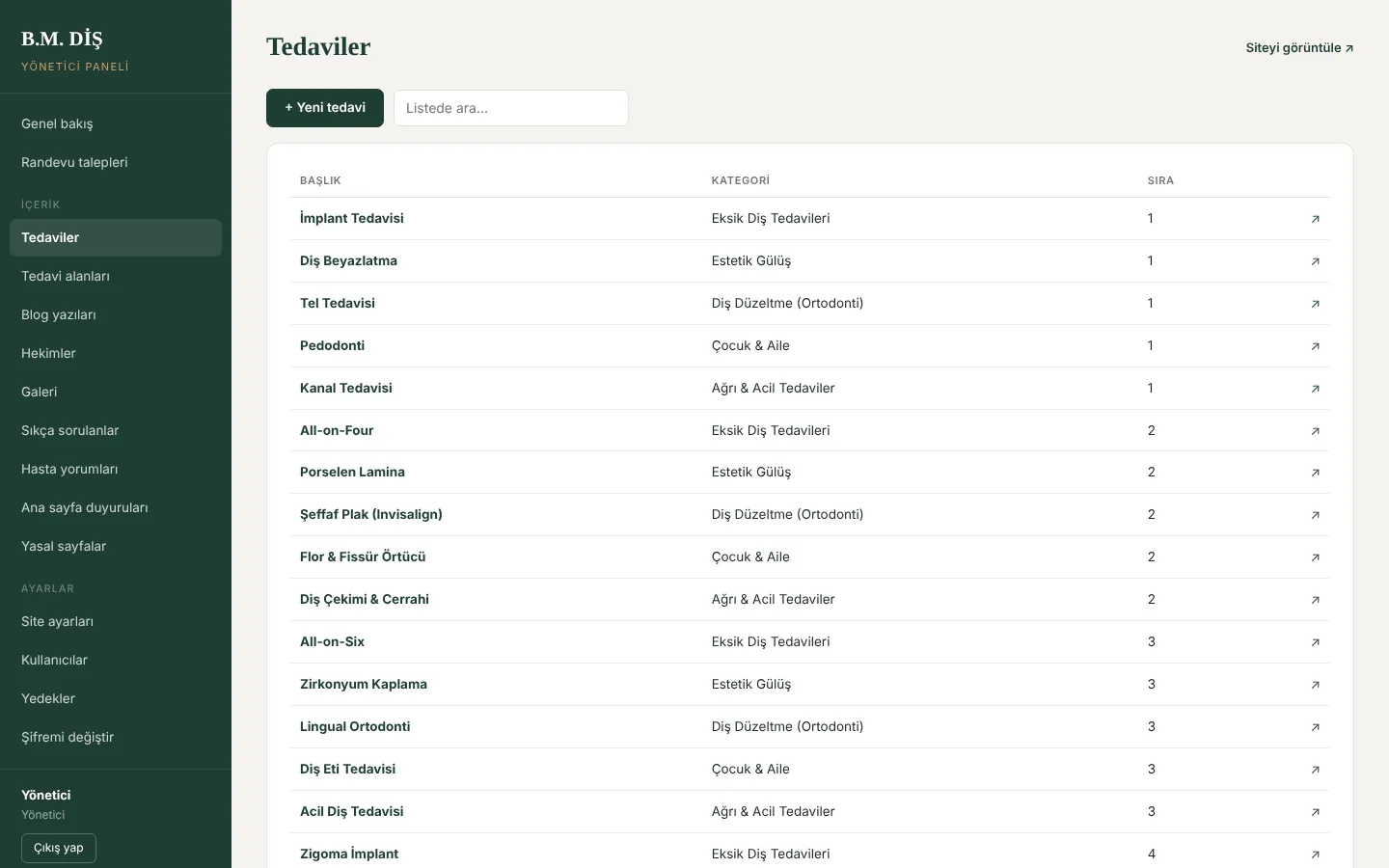Screen dimensions: 1389x868
Task: Navigate to Hekimler page
Action: (x=116, y=353)
